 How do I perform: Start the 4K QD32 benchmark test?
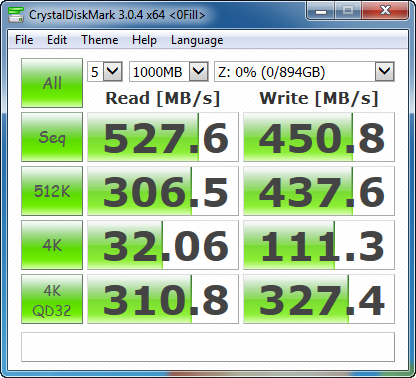pyautogui.click(x=52, y=299)
